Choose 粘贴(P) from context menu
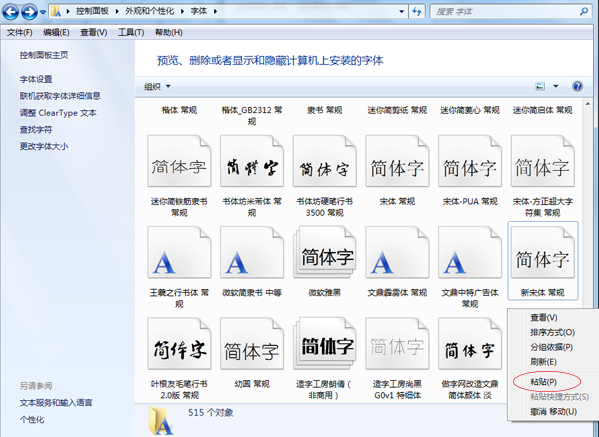 pyautogui.click(x=544, y=382)
